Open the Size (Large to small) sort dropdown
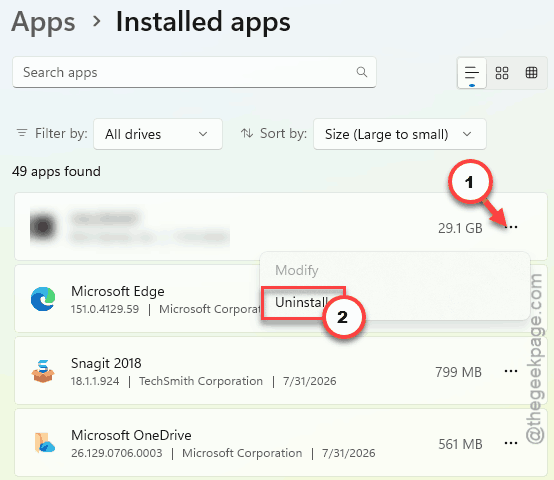 [400, 134]
